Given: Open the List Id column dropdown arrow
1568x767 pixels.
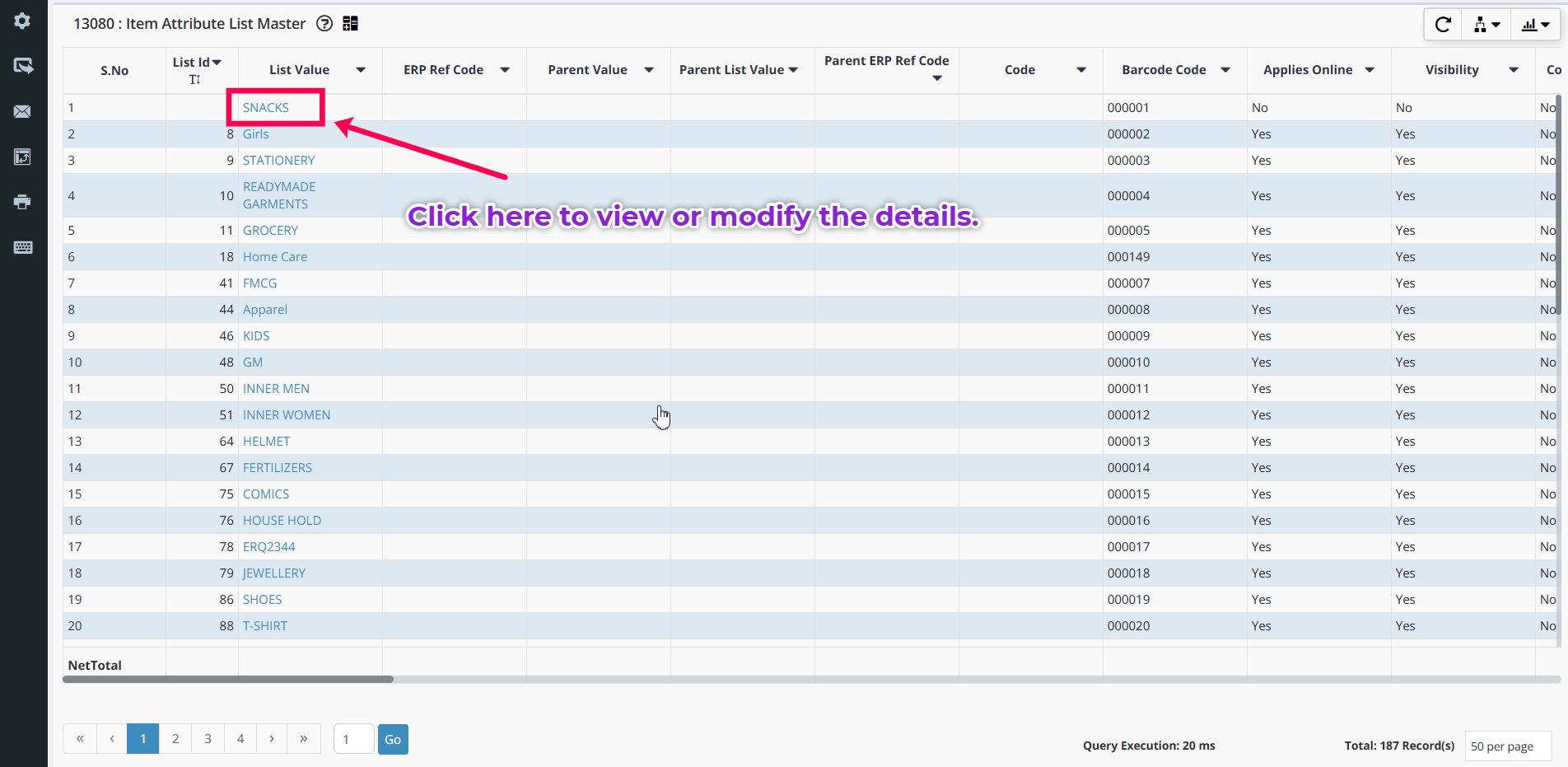Looking at the screenshot, I should pyautogui.click(x=217, y=63).
